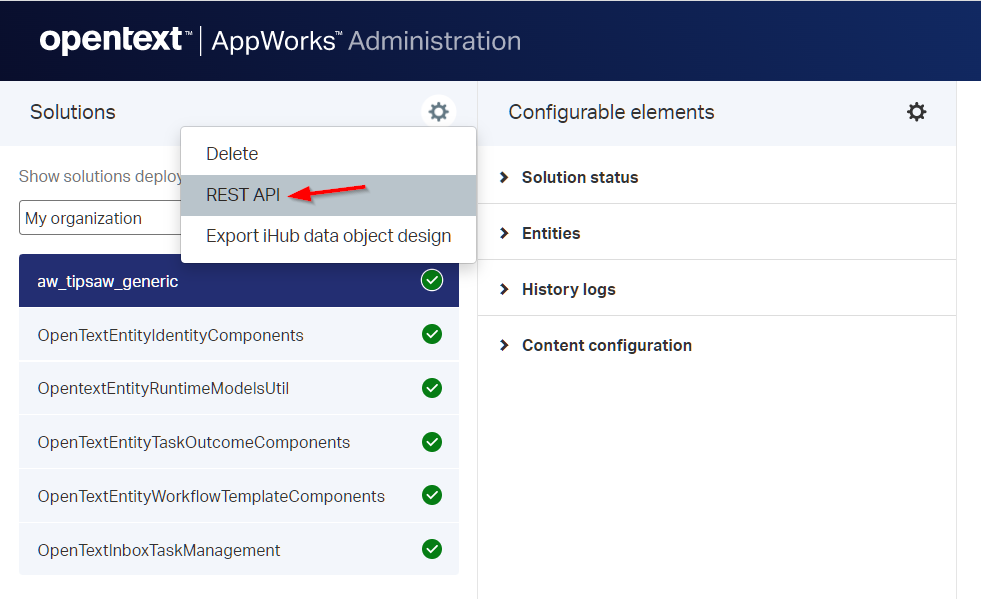Click the Show solutions deployed label
The width and height of the screenshot is (981, 599).
coord(100,177)
